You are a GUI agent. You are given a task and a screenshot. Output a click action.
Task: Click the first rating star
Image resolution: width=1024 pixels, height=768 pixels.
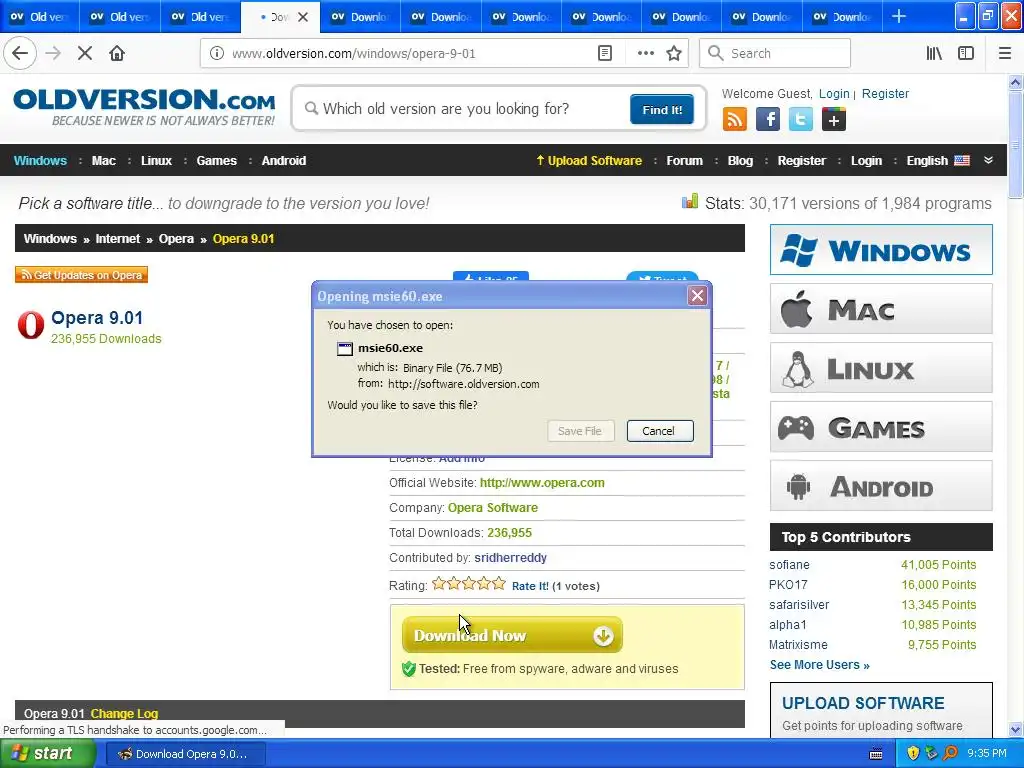[439, 583]
